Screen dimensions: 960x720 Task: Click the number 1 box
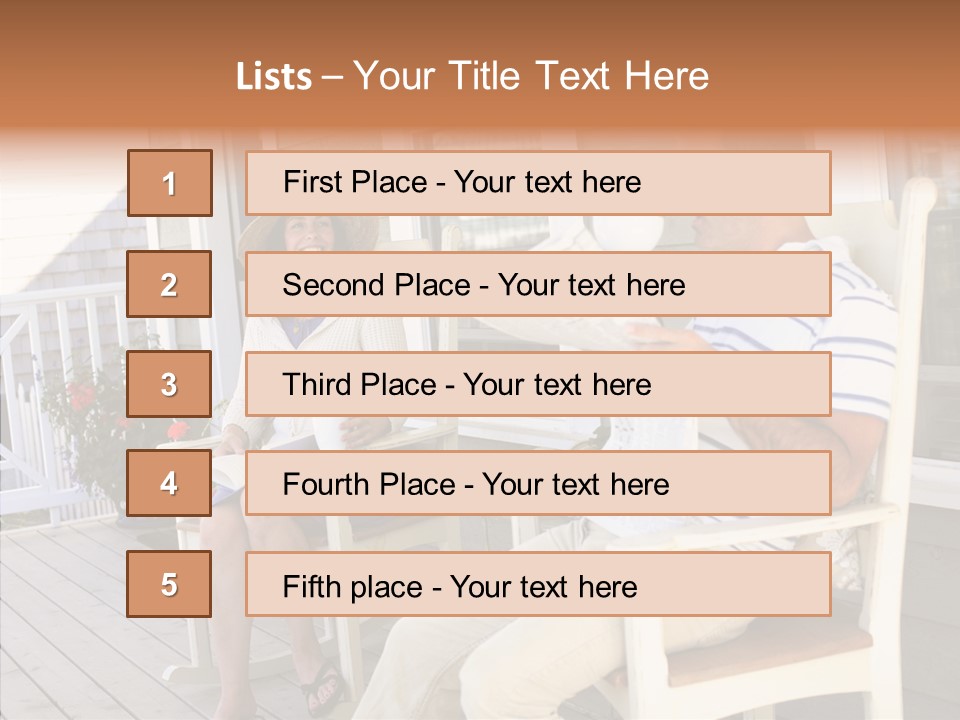170,183
